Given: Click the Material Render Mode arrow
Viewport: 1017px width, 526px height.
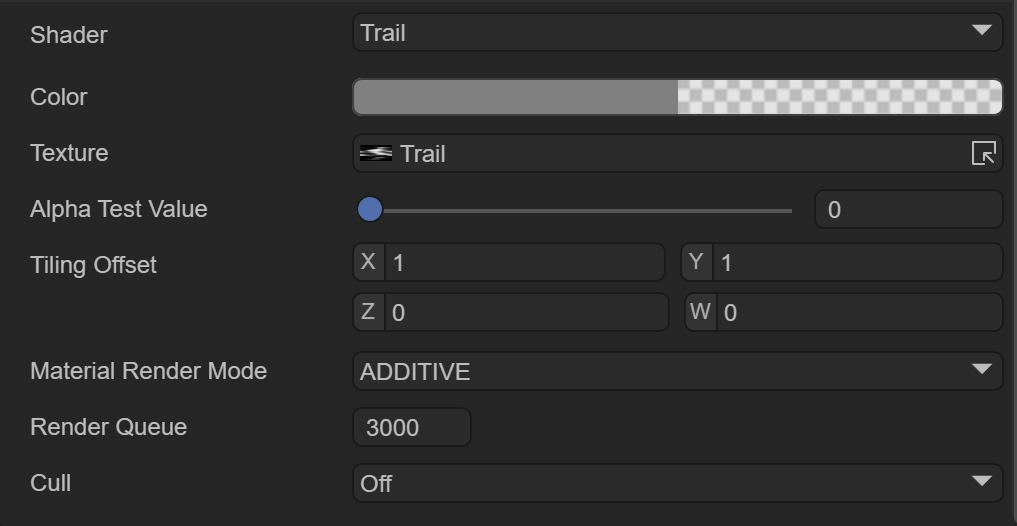Looking at the screenshot, I should [981, 370].
